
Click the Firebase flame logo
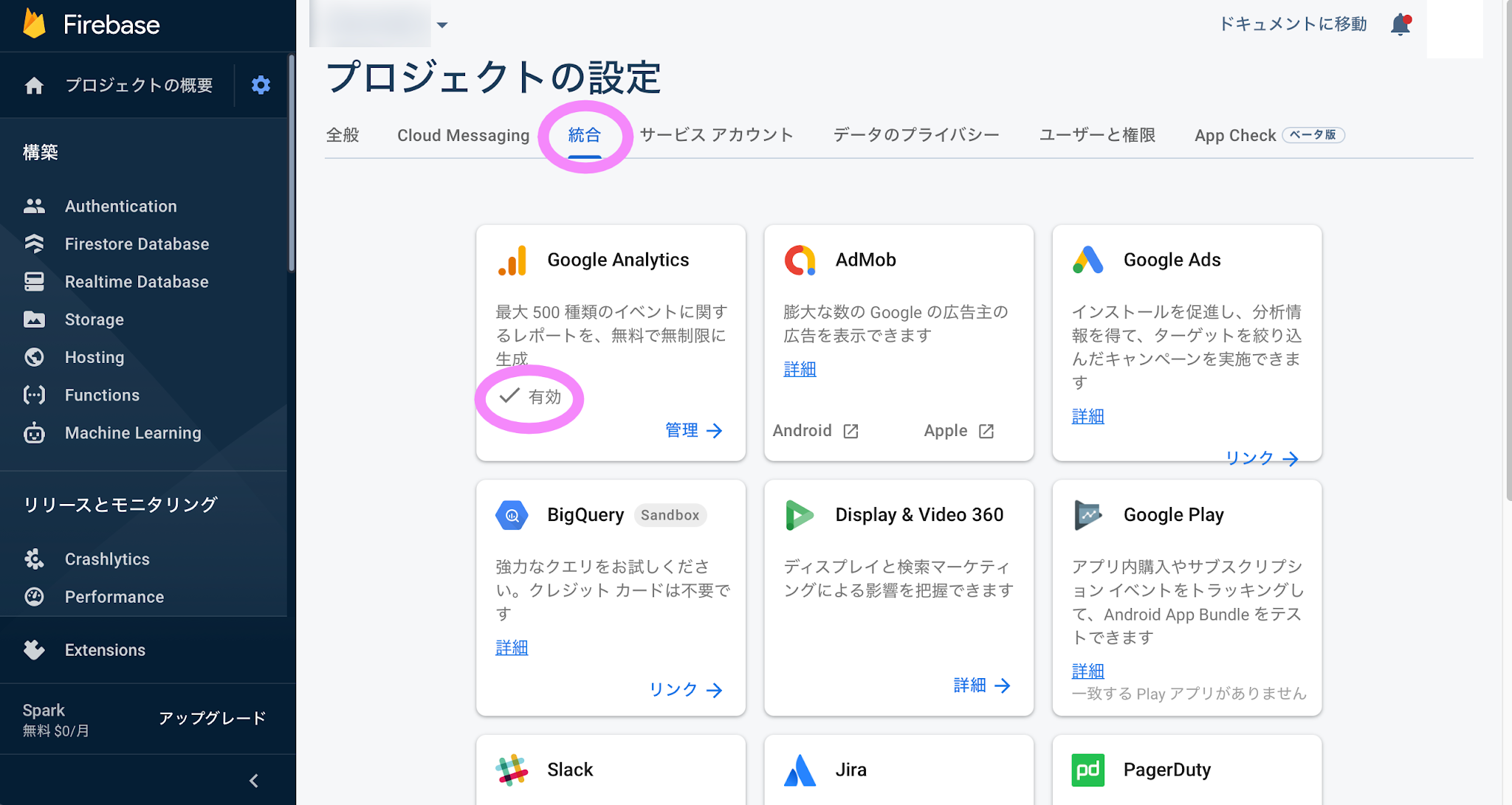(x=34, y=24)
